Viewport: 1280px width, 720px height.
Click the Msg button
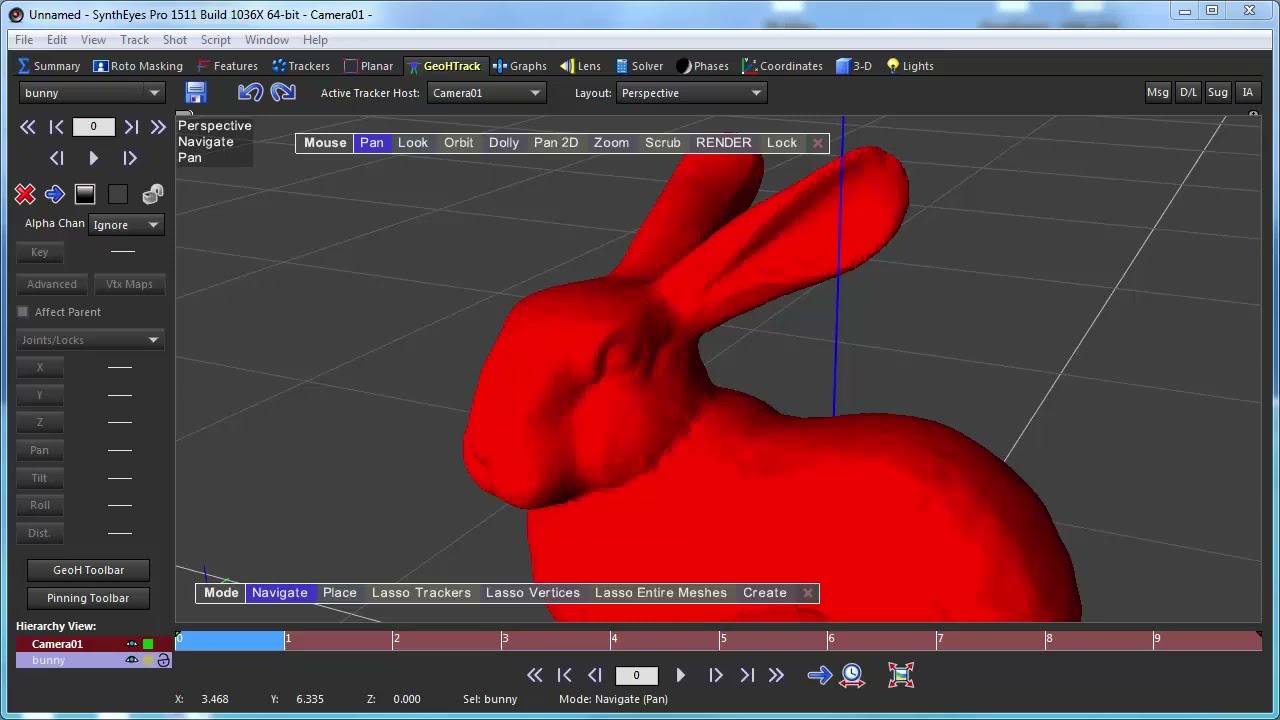(x=1158, y=92)
